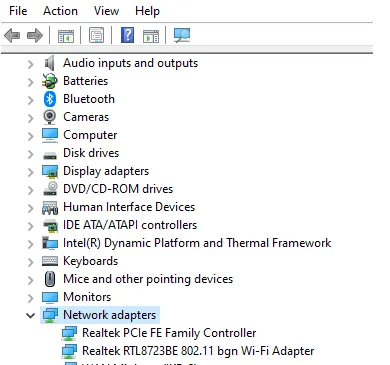Click the Batteries icon
390x365 pixels.
click(50, 81)
